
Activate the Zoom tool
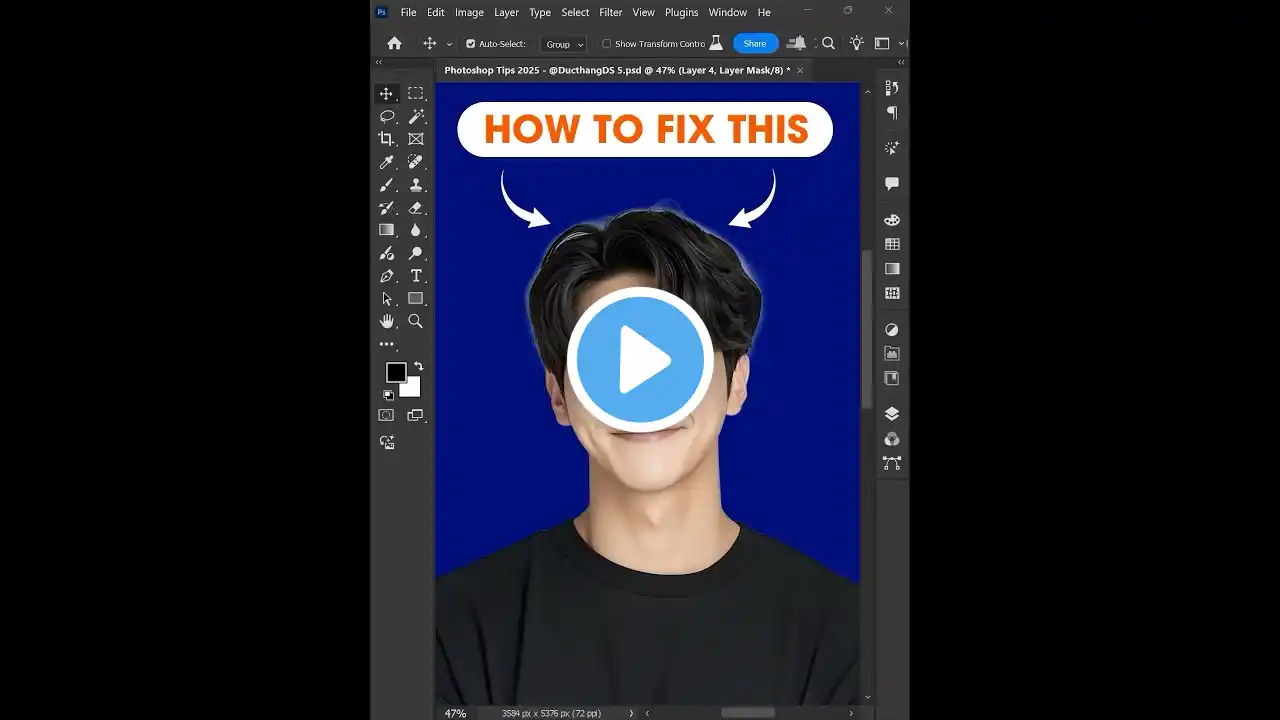point(415,321)
